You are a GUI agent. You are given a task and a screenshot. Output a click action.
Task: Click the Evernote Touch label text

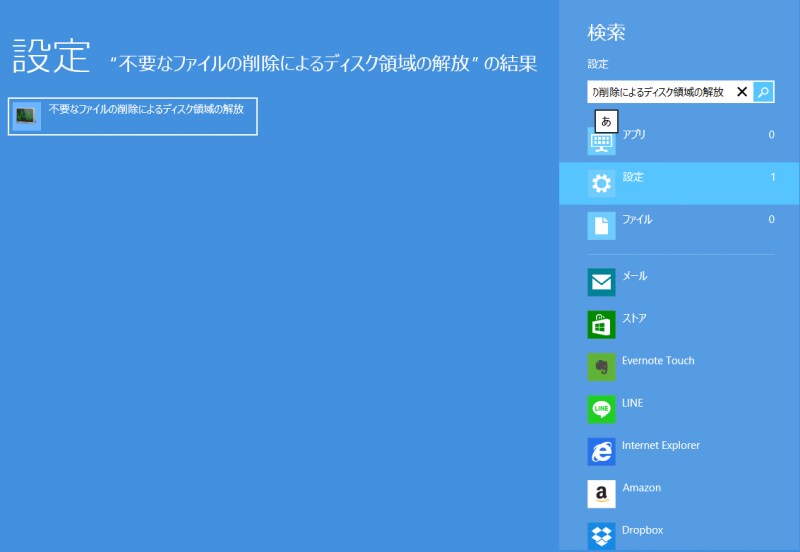[x=658, y=361]
